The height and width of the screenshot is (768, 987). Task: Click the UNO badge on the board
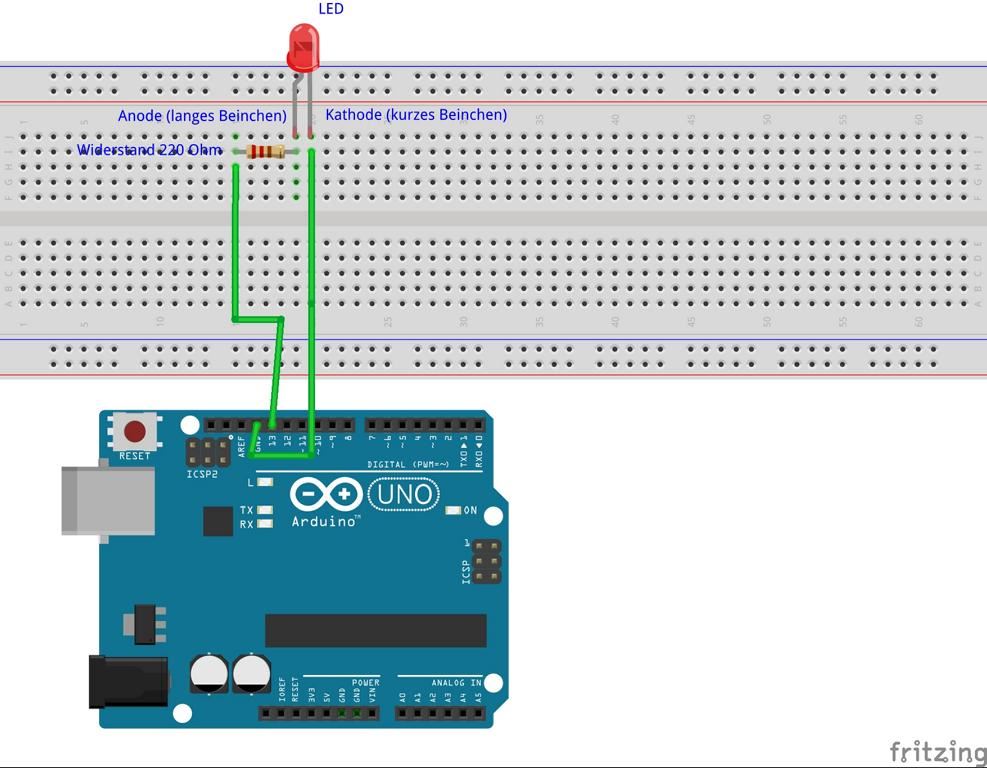404,493
